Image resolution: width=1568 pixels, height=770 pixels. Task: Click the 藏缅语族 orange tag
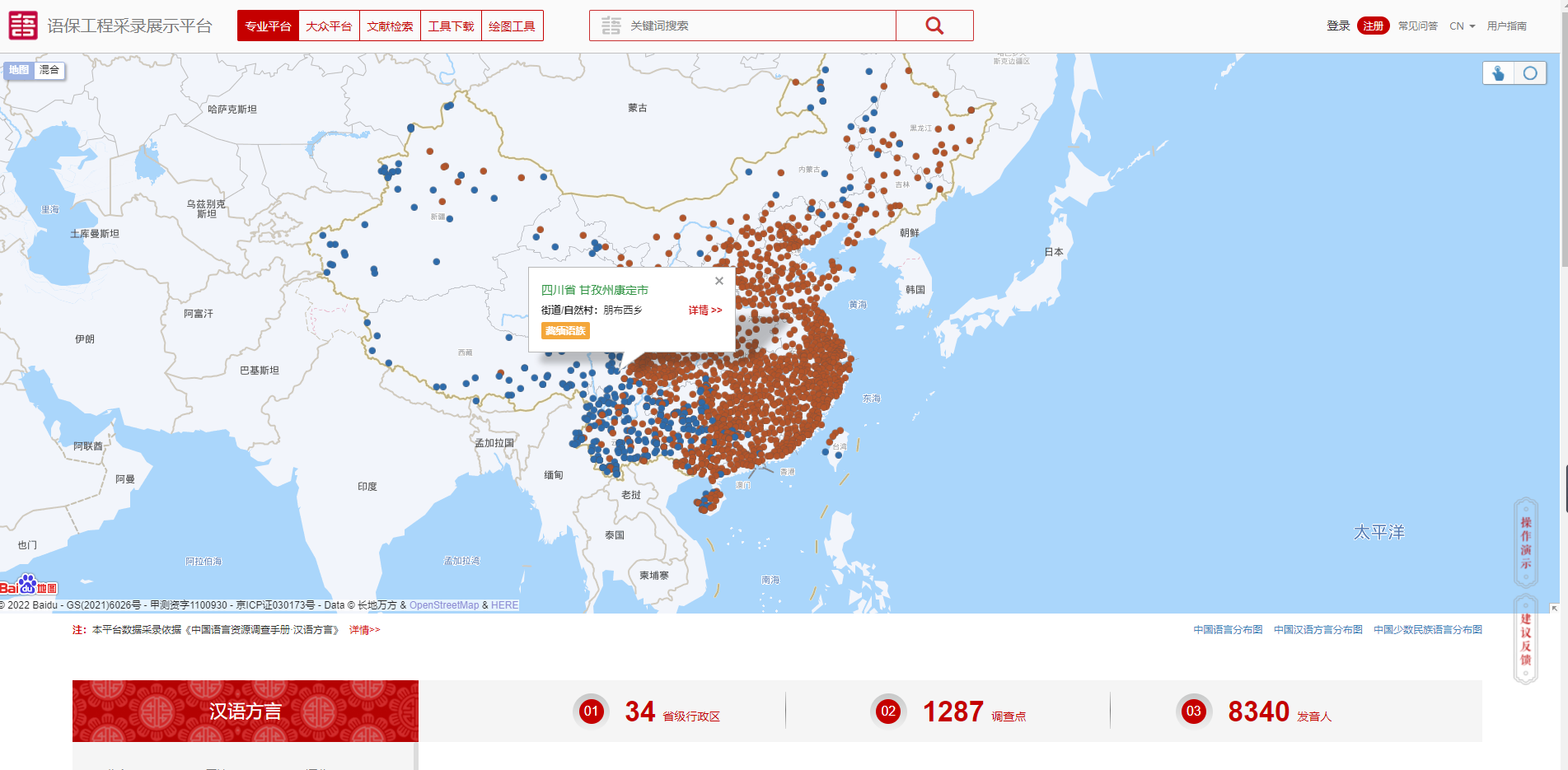point(565,331)
